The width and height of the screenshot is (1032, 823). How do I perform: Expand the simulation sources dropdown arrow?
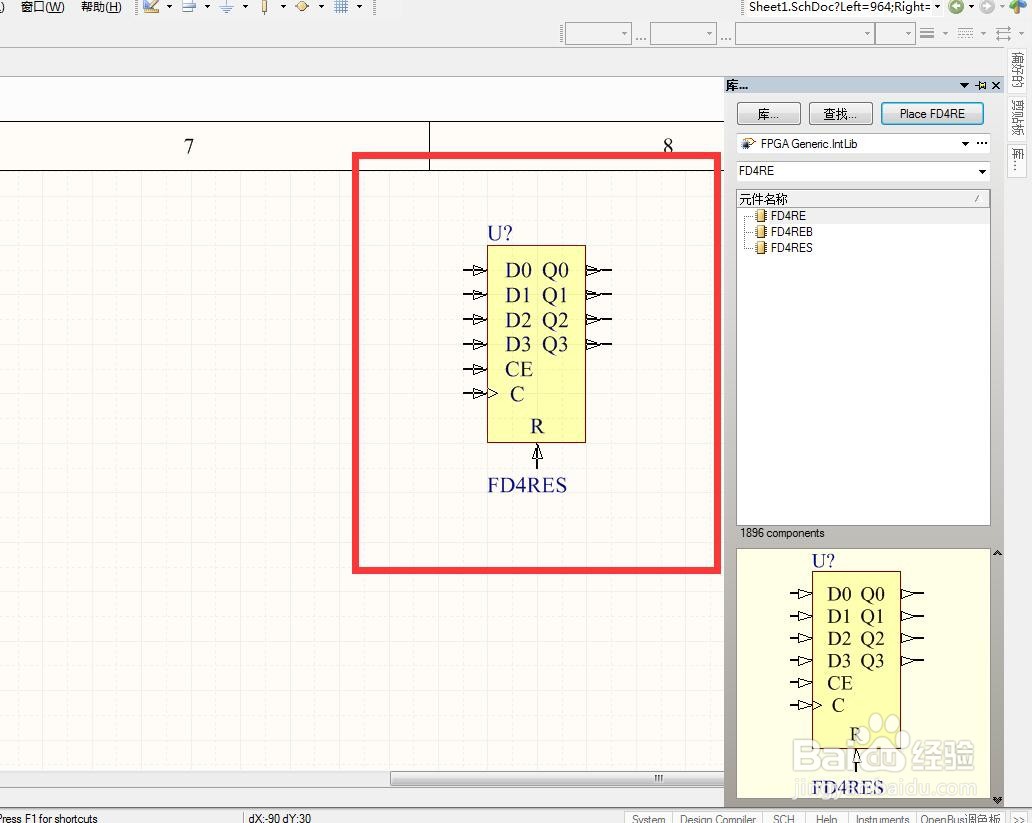tap(321, 7)
